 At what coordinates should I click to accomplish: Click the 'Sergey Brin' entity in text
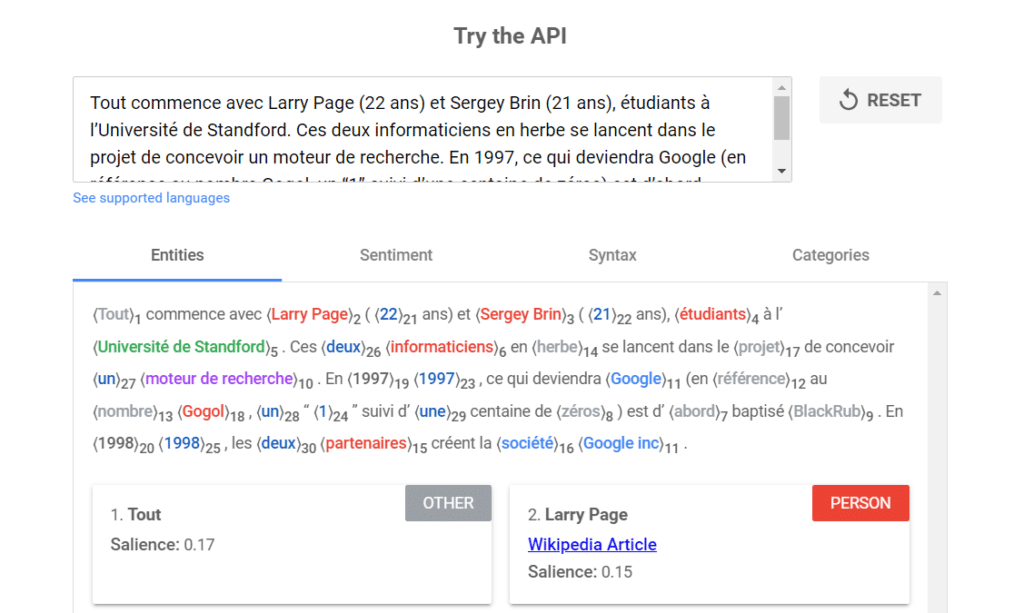pos(520,314)
